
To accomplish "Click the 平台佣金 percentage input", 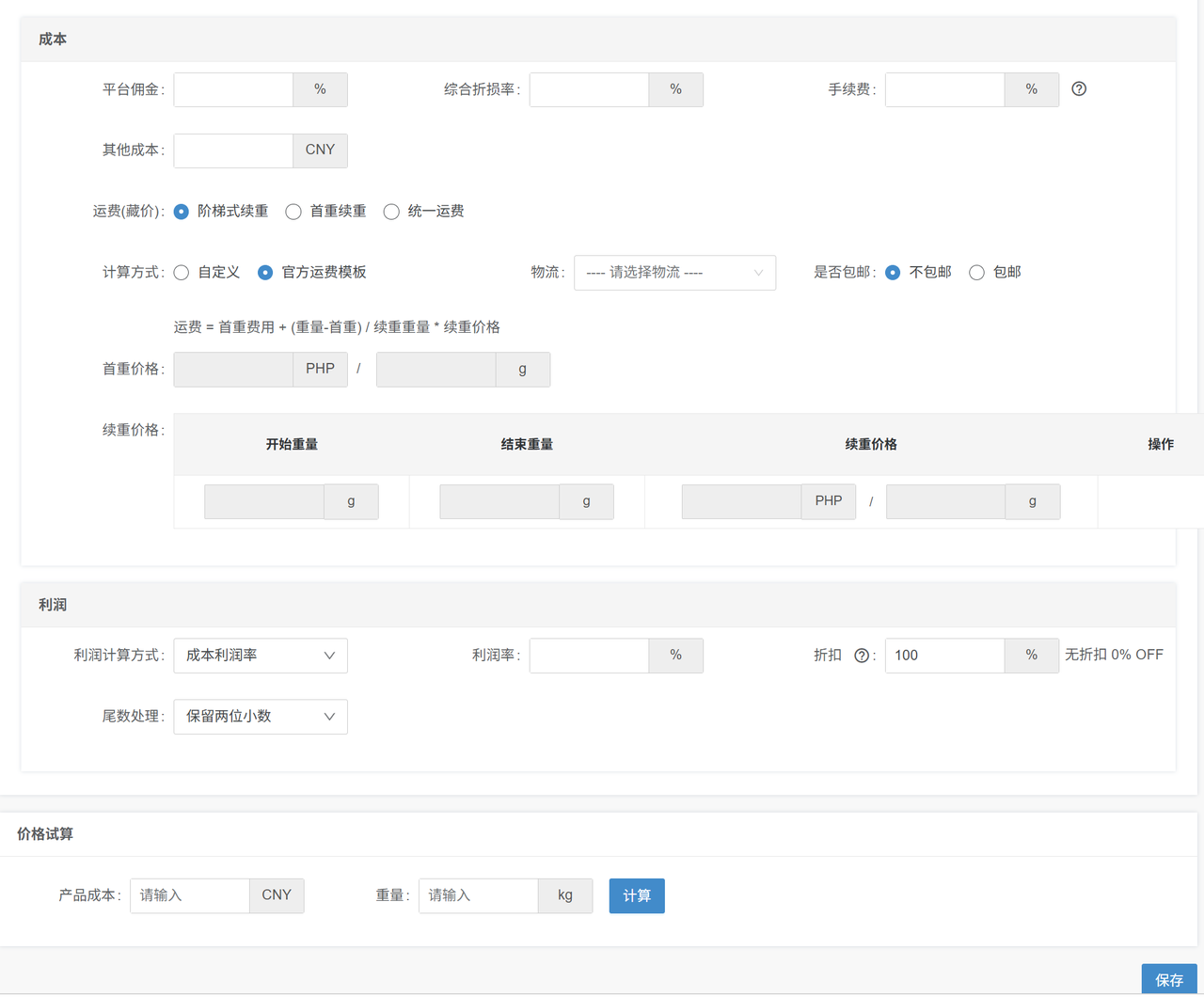I will [x=233, y=89].
